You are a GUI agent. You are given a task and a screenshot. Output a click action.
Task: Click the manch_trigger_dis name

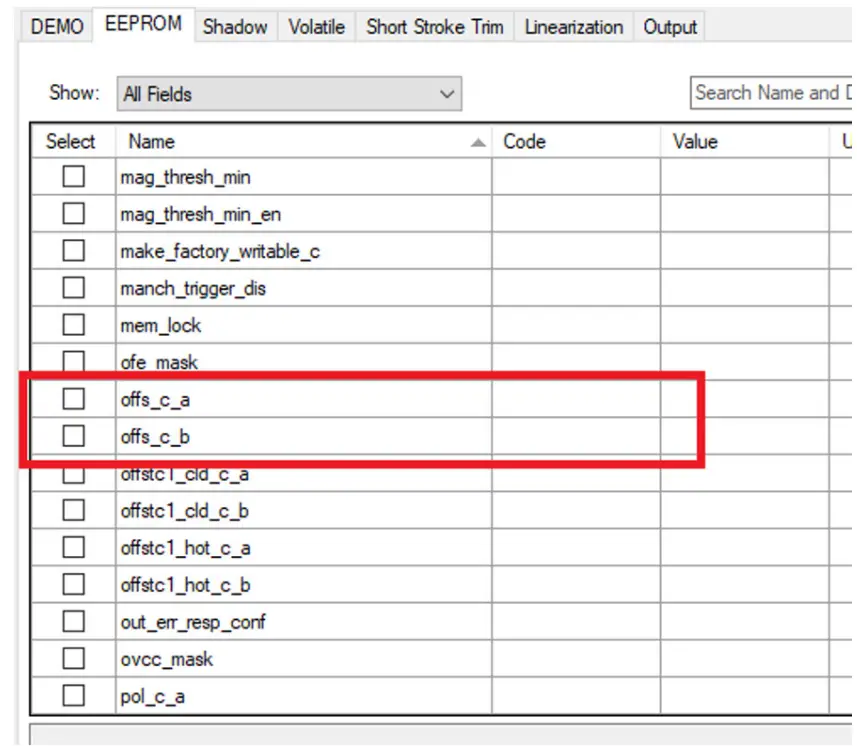click(x=193, y=289)
